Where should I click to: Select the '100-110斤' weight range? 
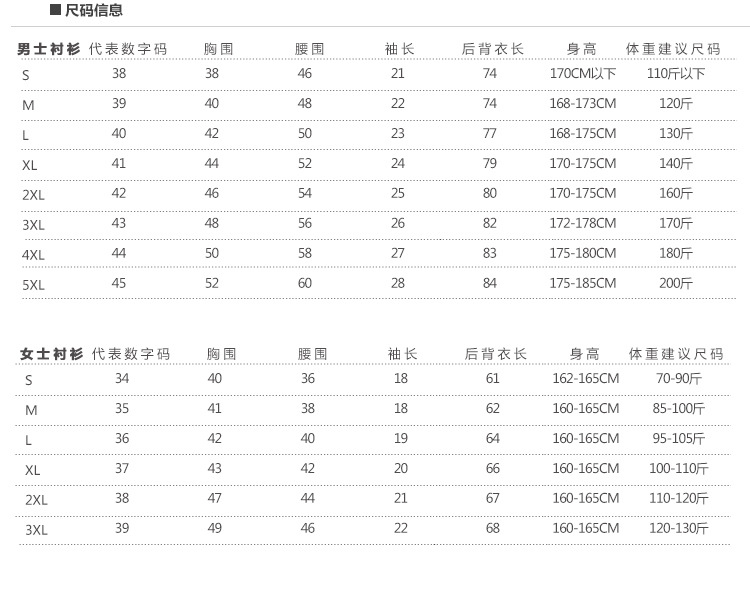click(679, 468)
